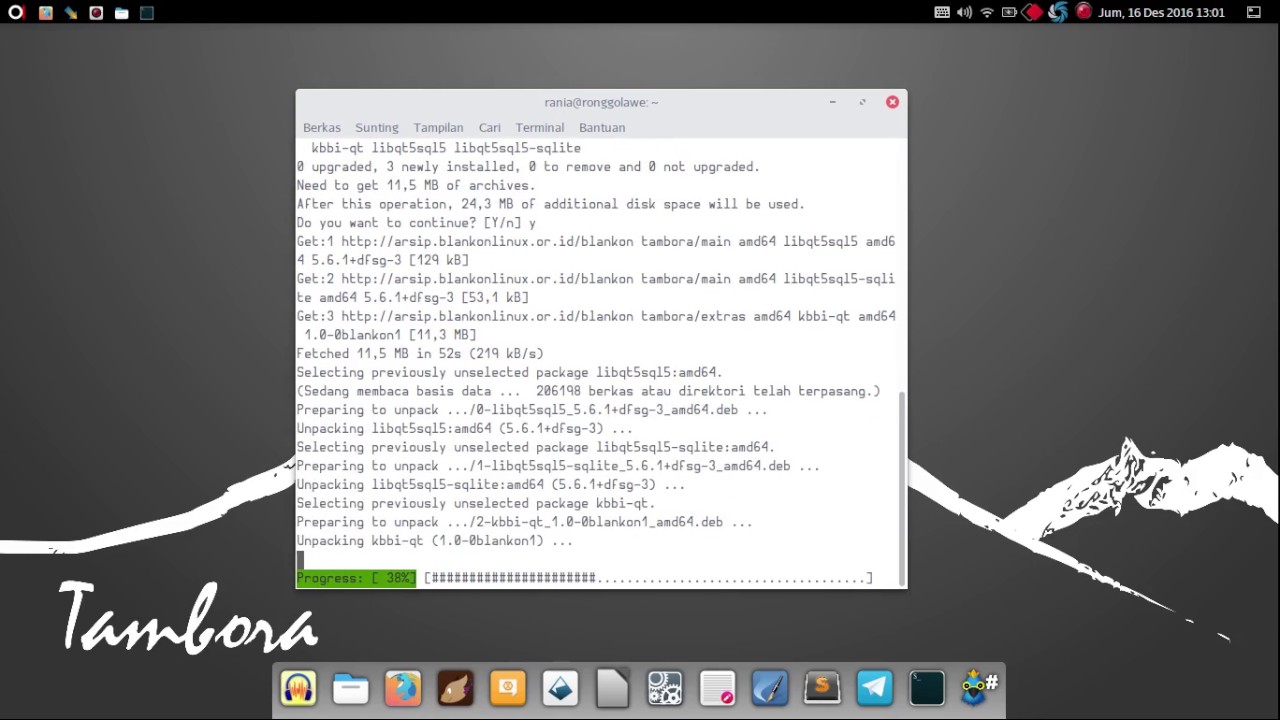The width and height of the screenshot is (1280, 720).
Task: Click the 'Unpacking libqt5sql5-sqlite:amd64' line
Action: click(x=491, y=485)
